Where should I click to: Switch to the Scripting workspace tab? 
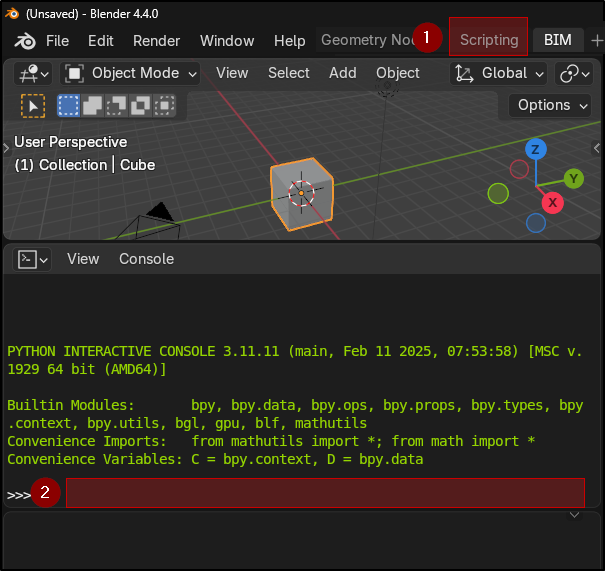(489, 40)
